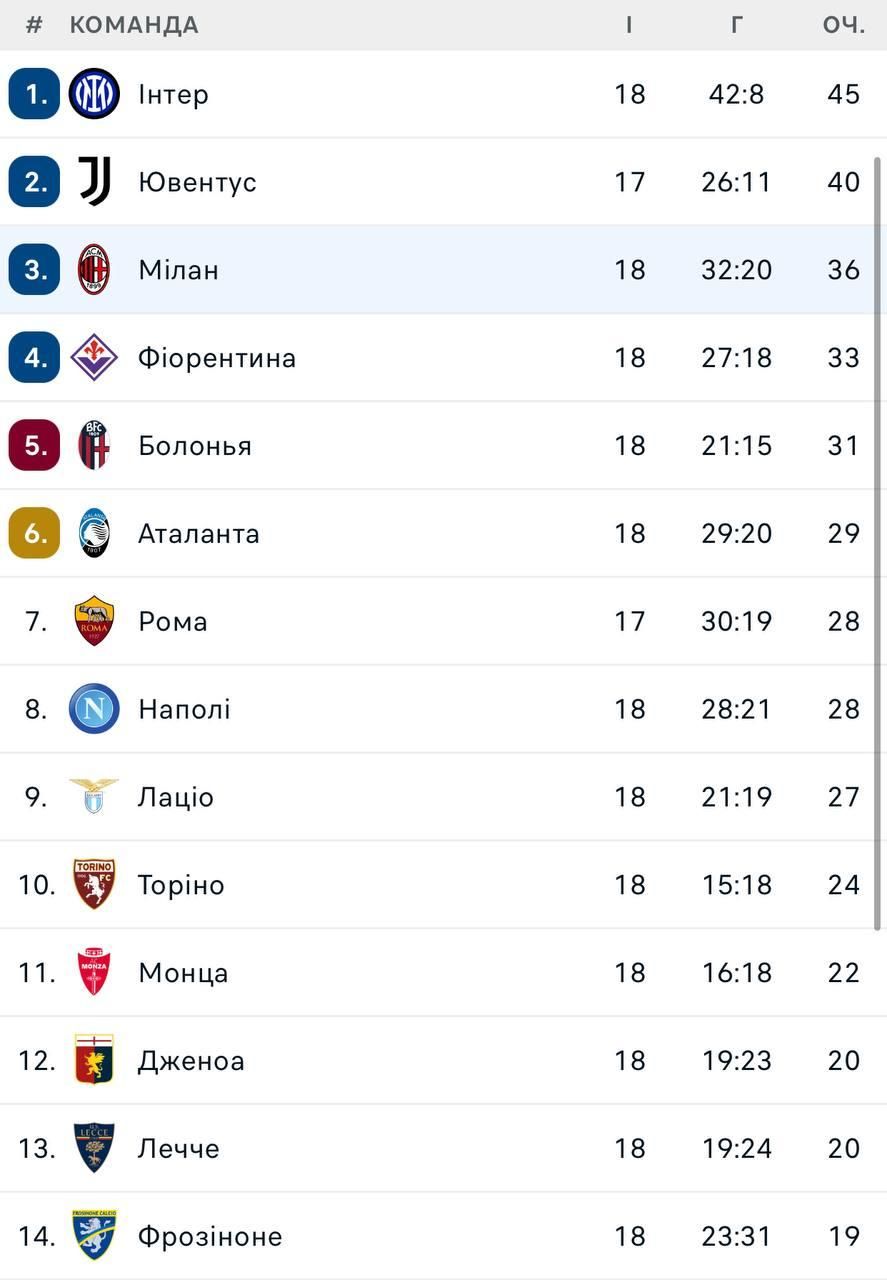Click the Fiorentina purple crest icon
Viewport: 887px width, 1280px height.
[94, 358]
